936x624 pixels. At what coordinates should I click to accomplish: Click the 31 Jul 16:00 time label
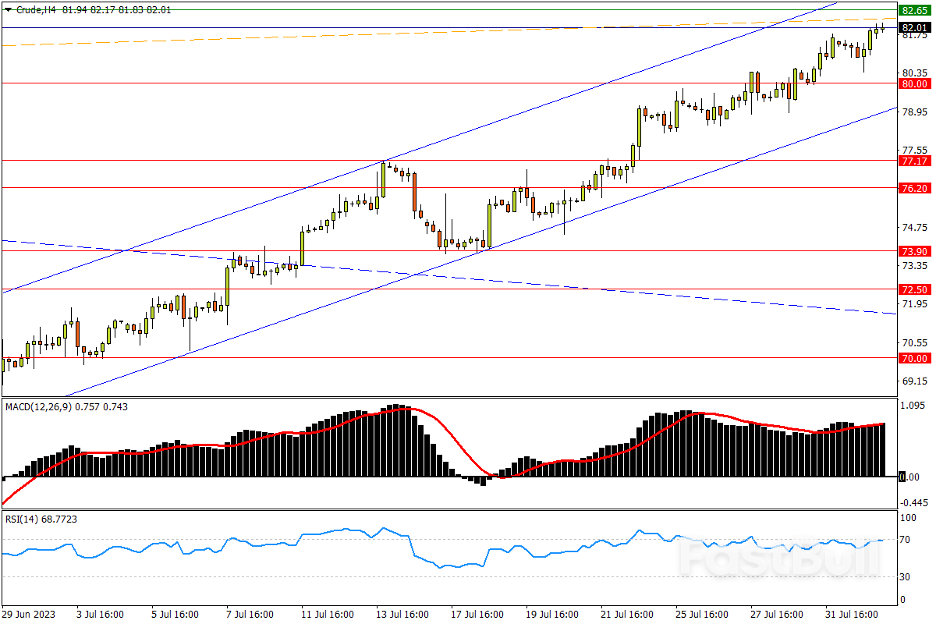pos(850,613)
